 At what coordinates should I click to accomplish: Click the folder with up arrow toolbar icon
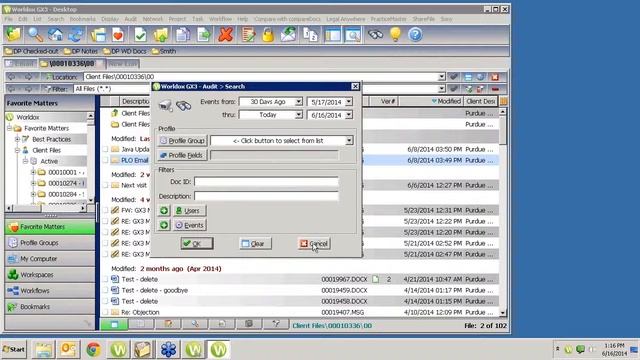click(161, 35)
